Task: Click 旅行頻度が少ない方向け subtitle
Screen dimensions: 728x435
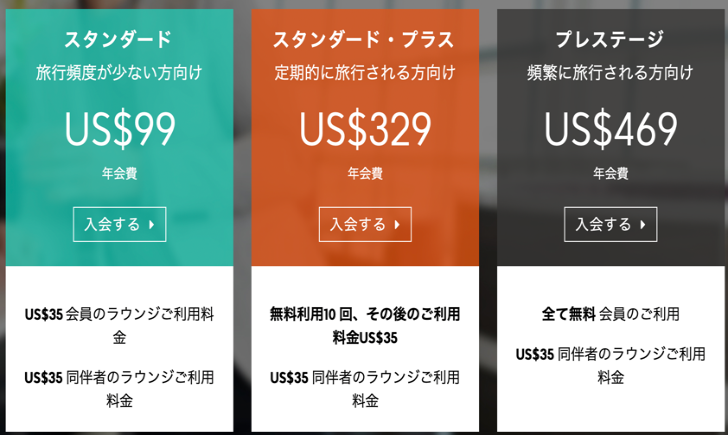Action: 119,73
